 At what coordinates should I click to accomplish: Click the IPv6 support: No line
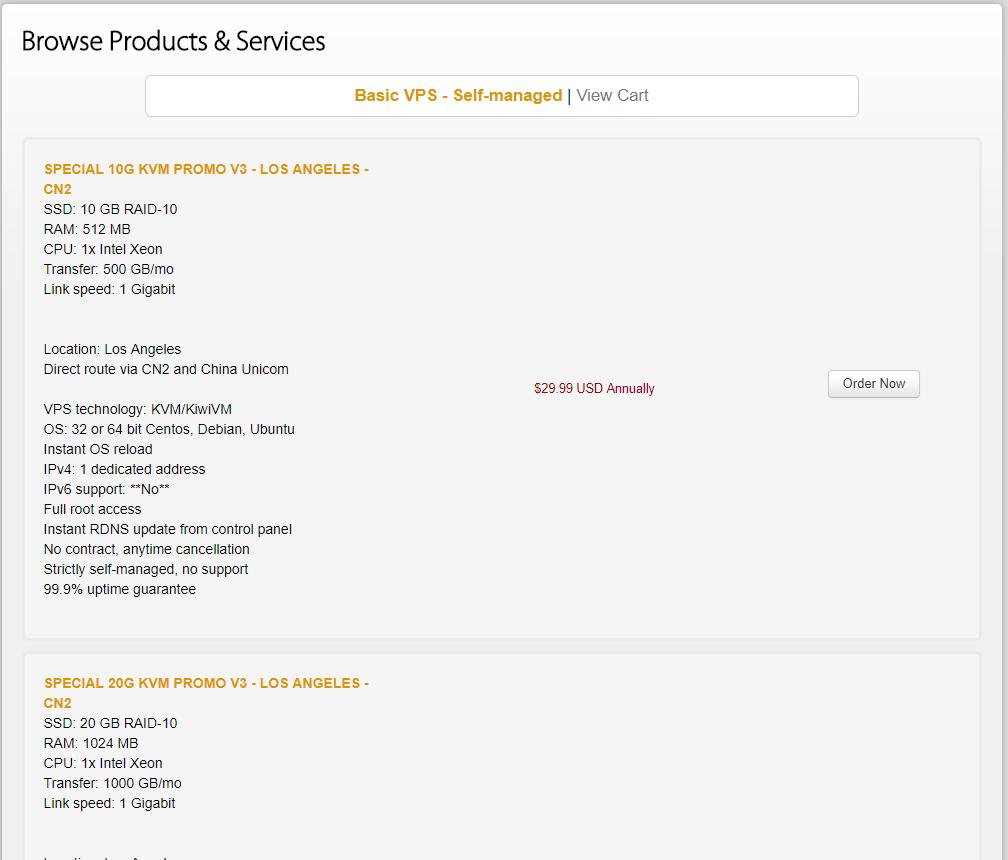106,490
